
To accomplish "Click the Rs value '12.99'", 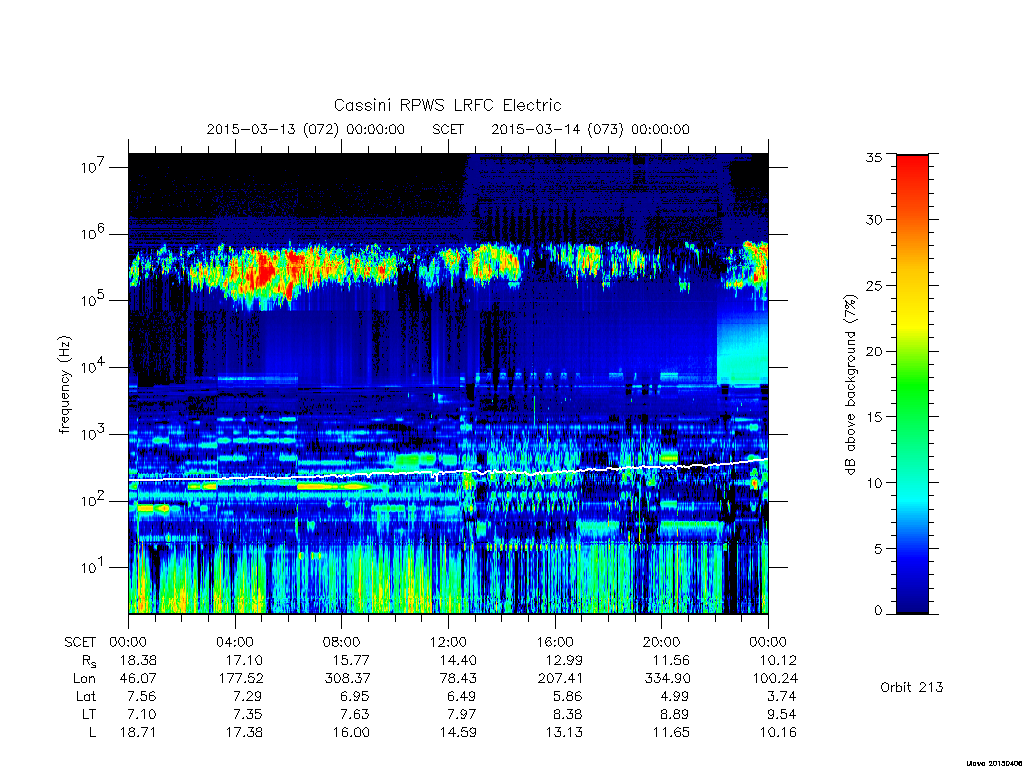I will 564,660.
